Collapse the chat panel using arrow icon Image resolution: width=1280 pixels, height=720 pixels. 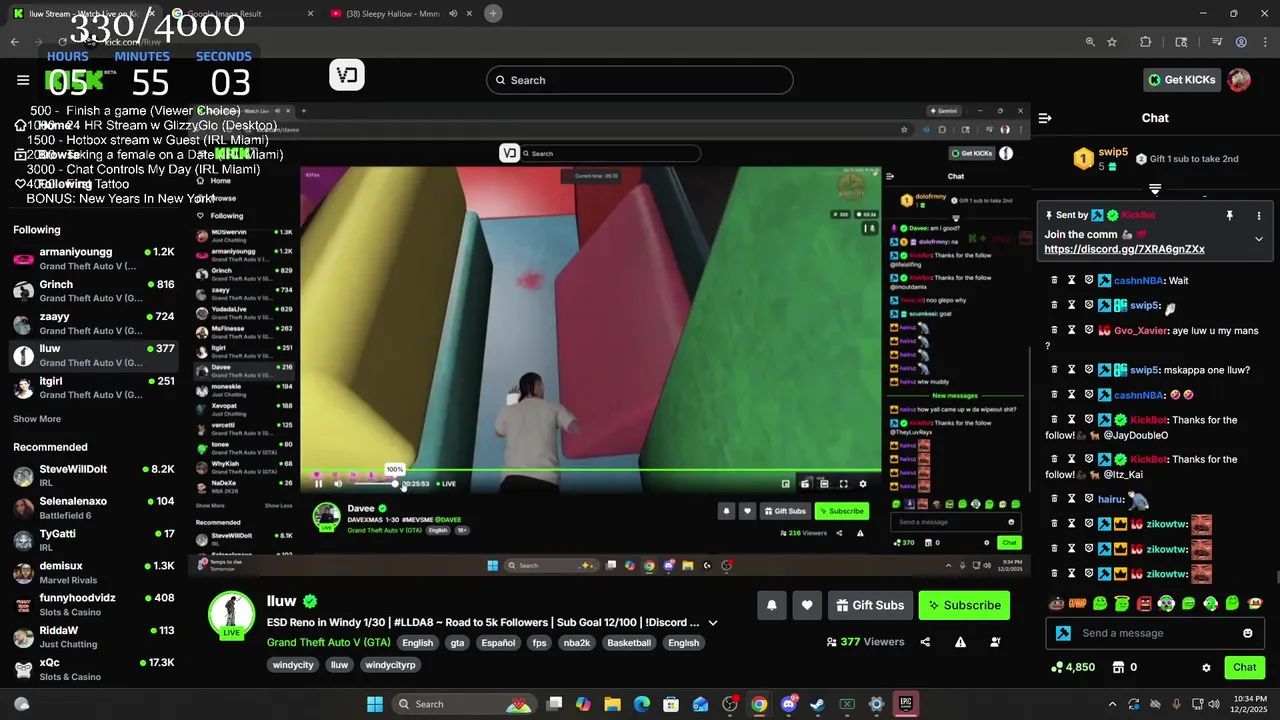[1045, 118]
